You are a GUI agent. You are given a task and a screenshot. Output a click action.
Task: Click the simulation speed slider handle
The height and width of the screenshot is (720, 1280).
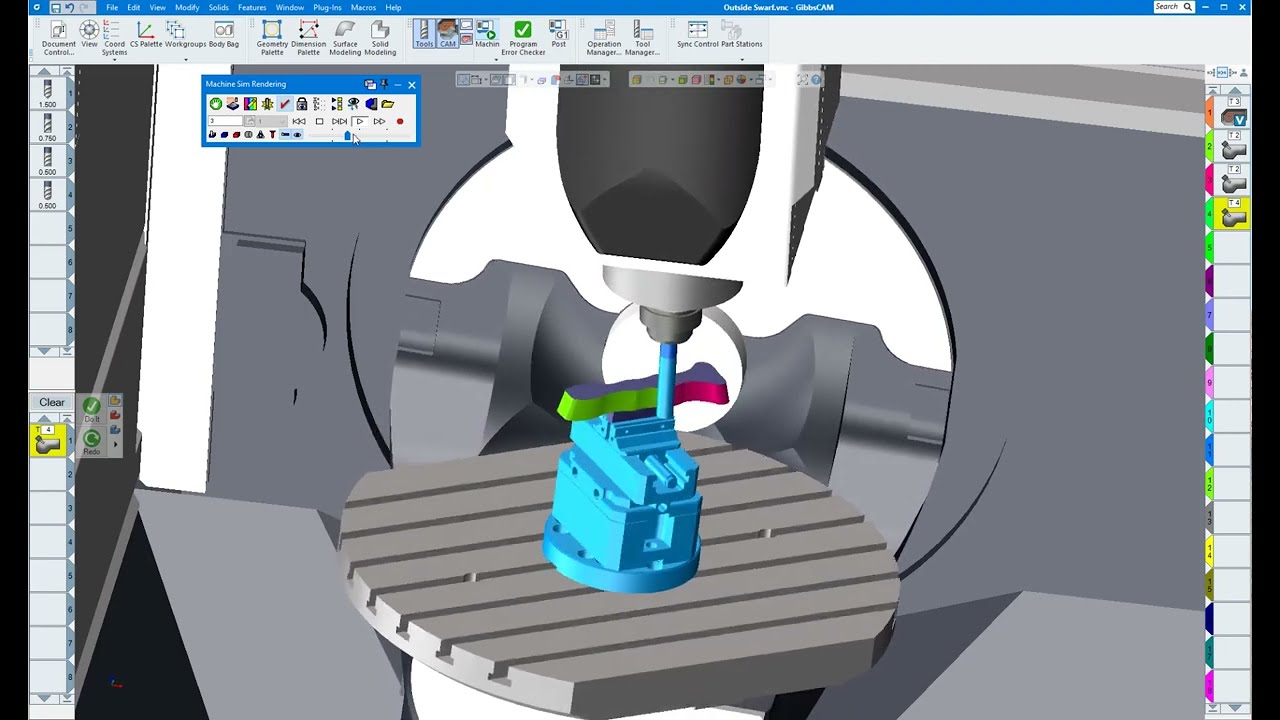point(347,135)
